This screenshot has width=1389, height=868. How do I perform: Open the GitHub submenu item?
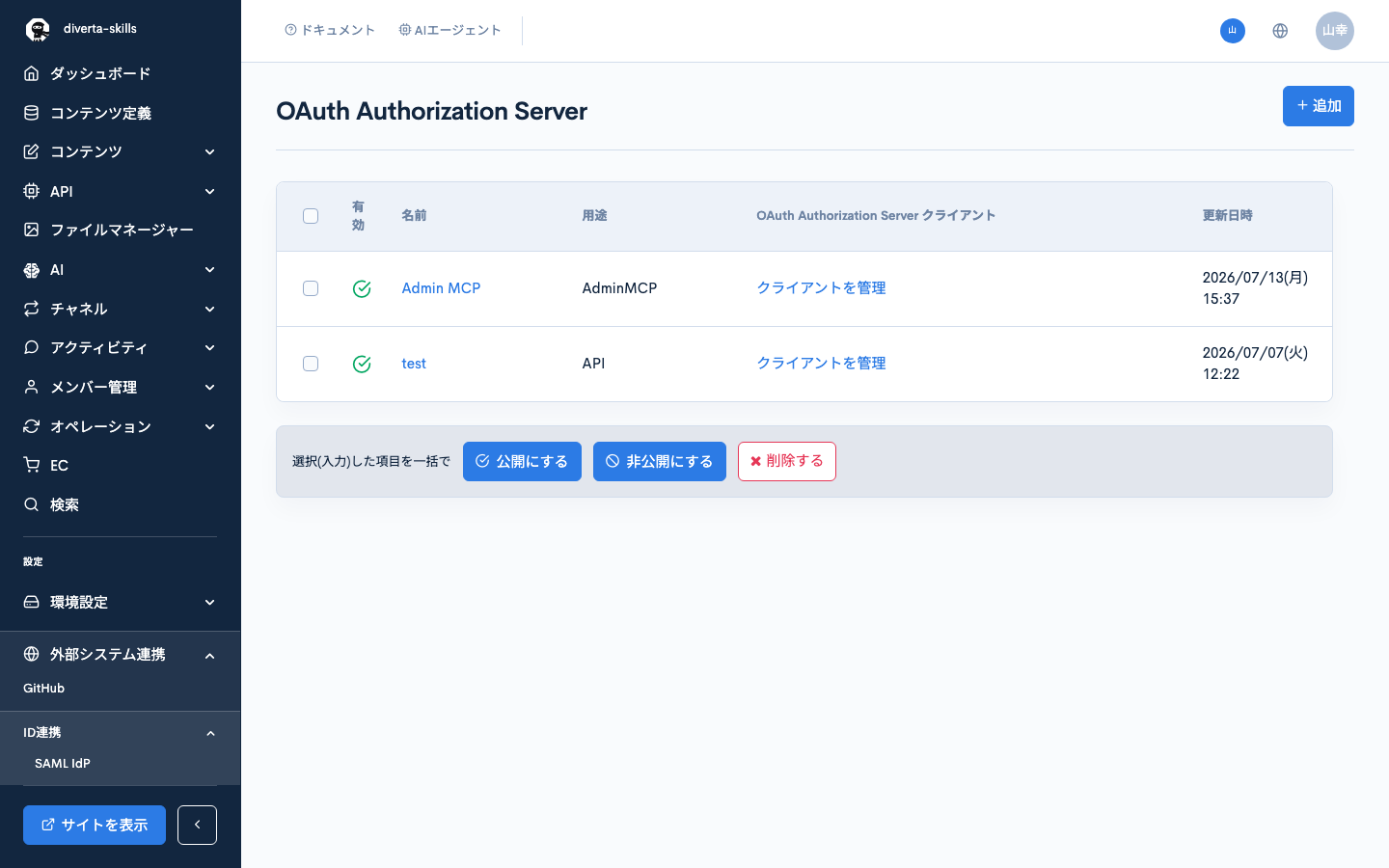tap(43, 688)
